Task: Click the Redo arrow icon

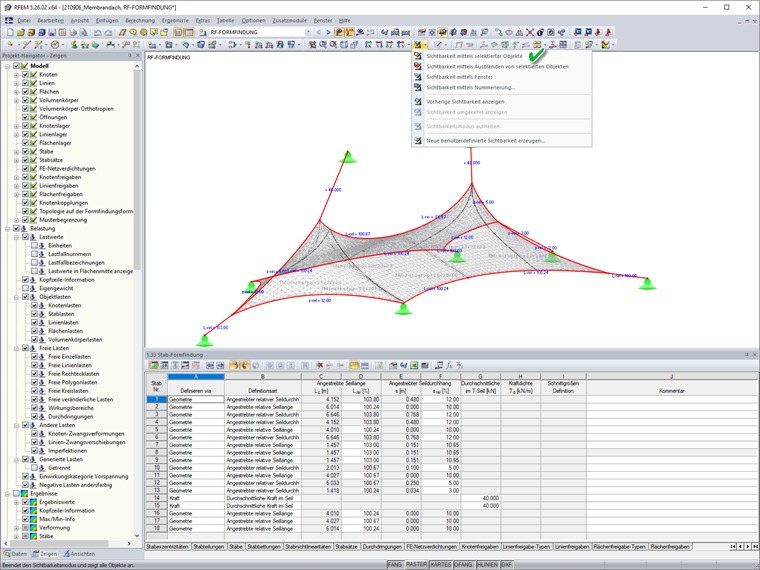Action: (x=109, y=32)
